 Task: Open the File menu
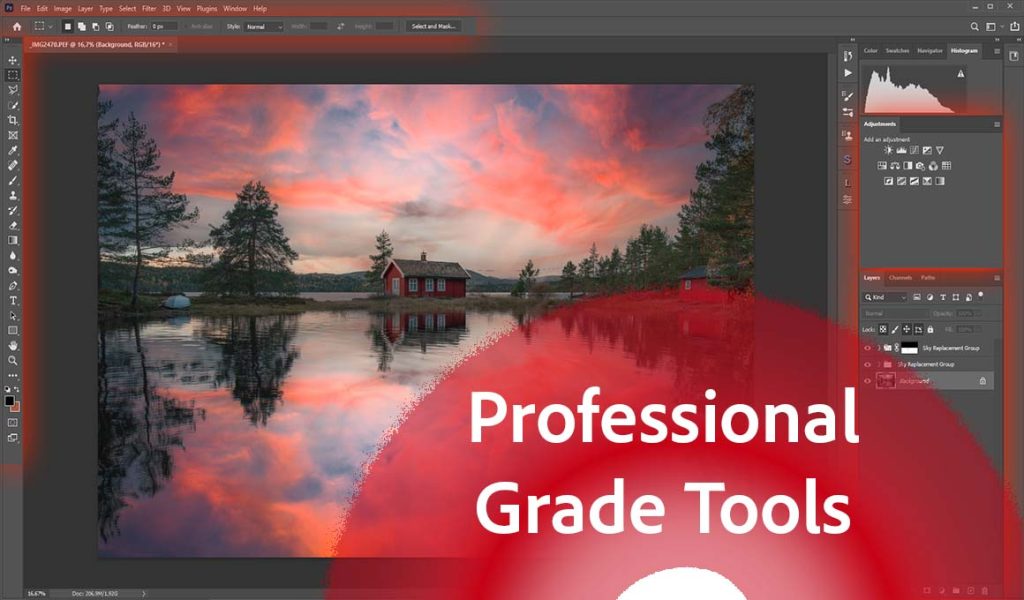pyautogui.click(x=25, y=8)
